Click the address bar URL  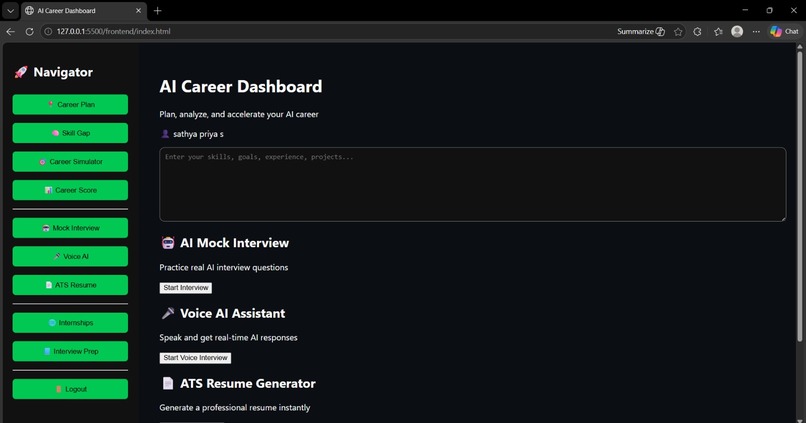(x=114, y=31)
